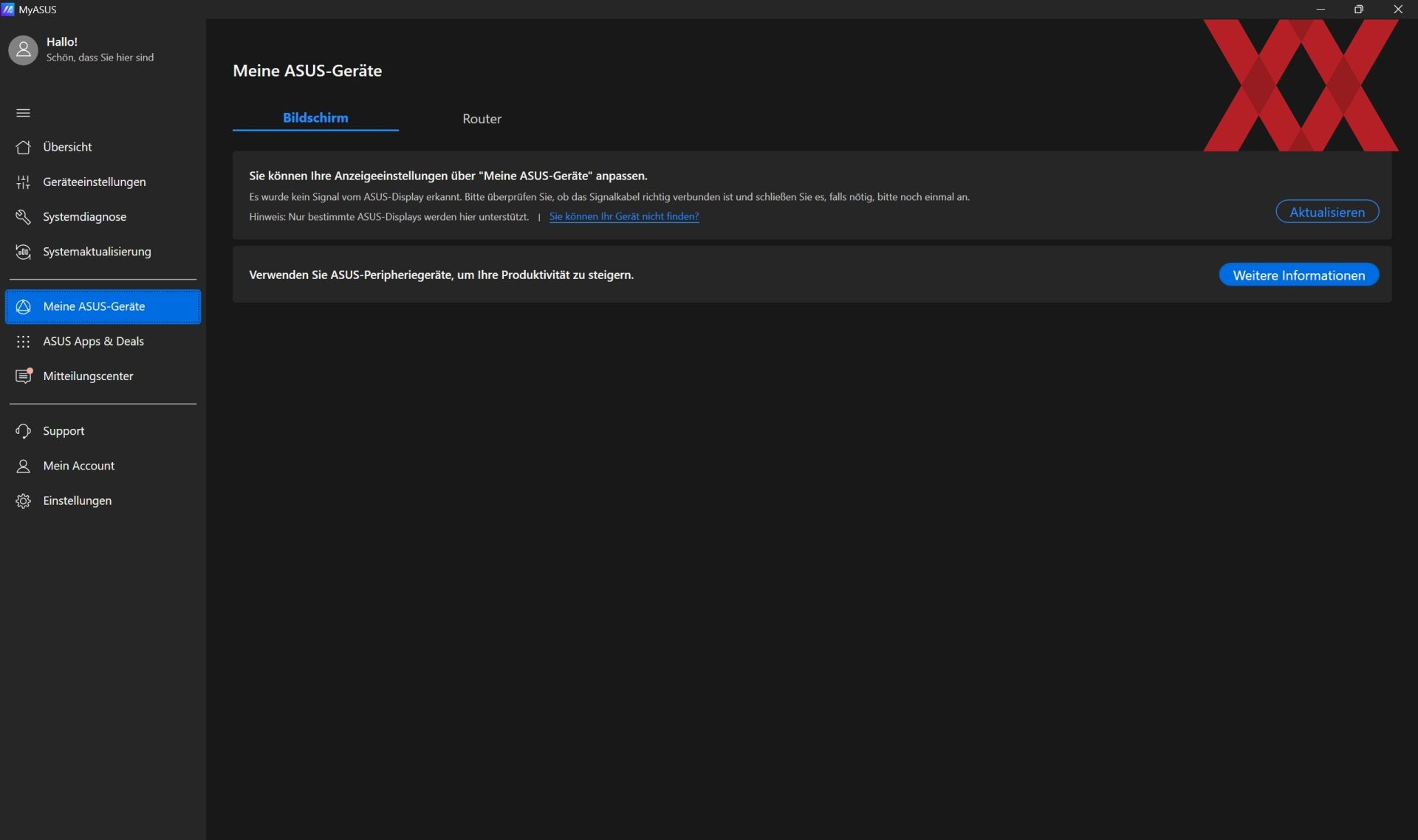Open the Systemaktualisierung label in sidebar

click(97, 252)
